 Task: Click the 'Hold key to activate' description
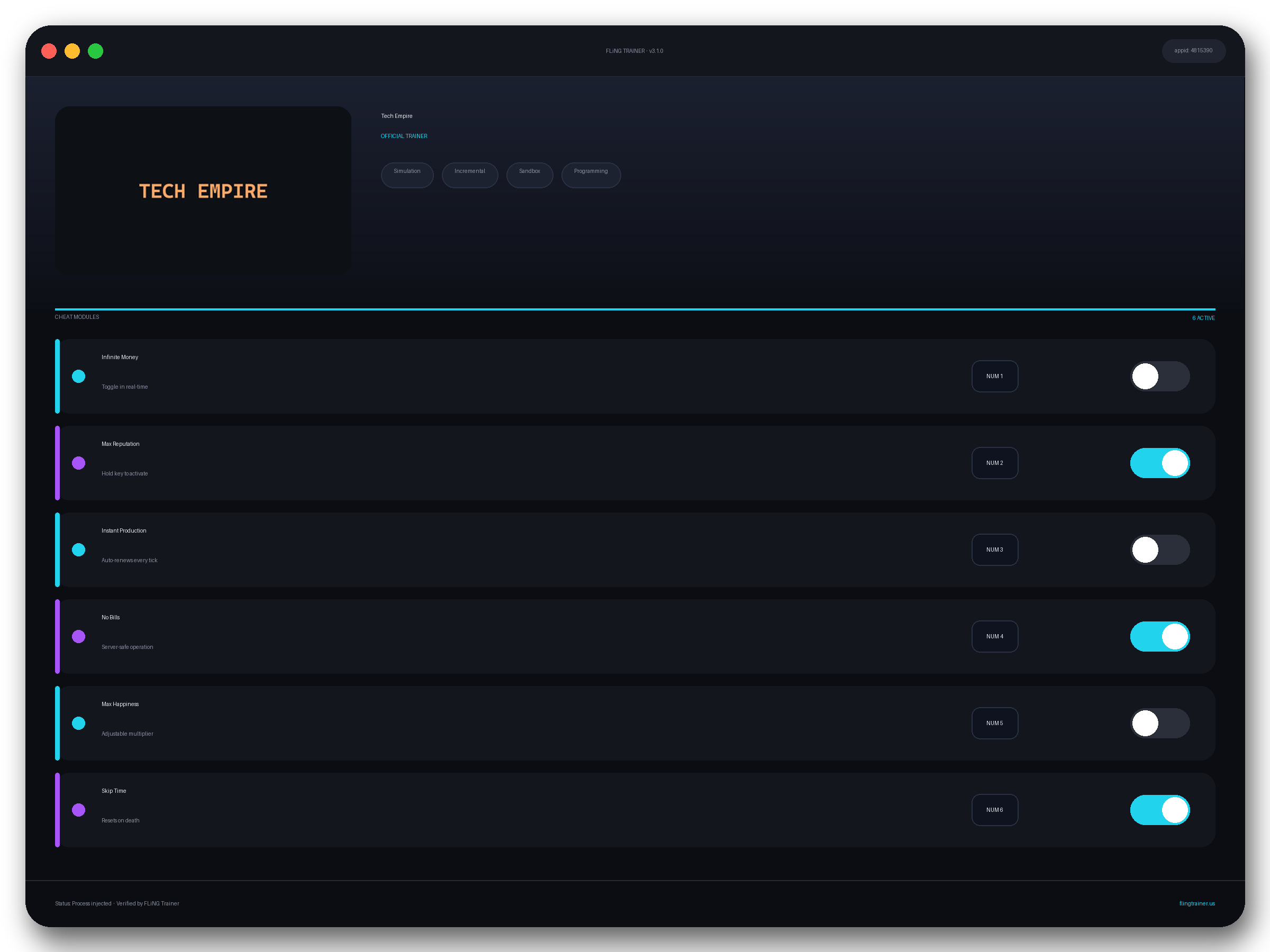coord(124,473)
